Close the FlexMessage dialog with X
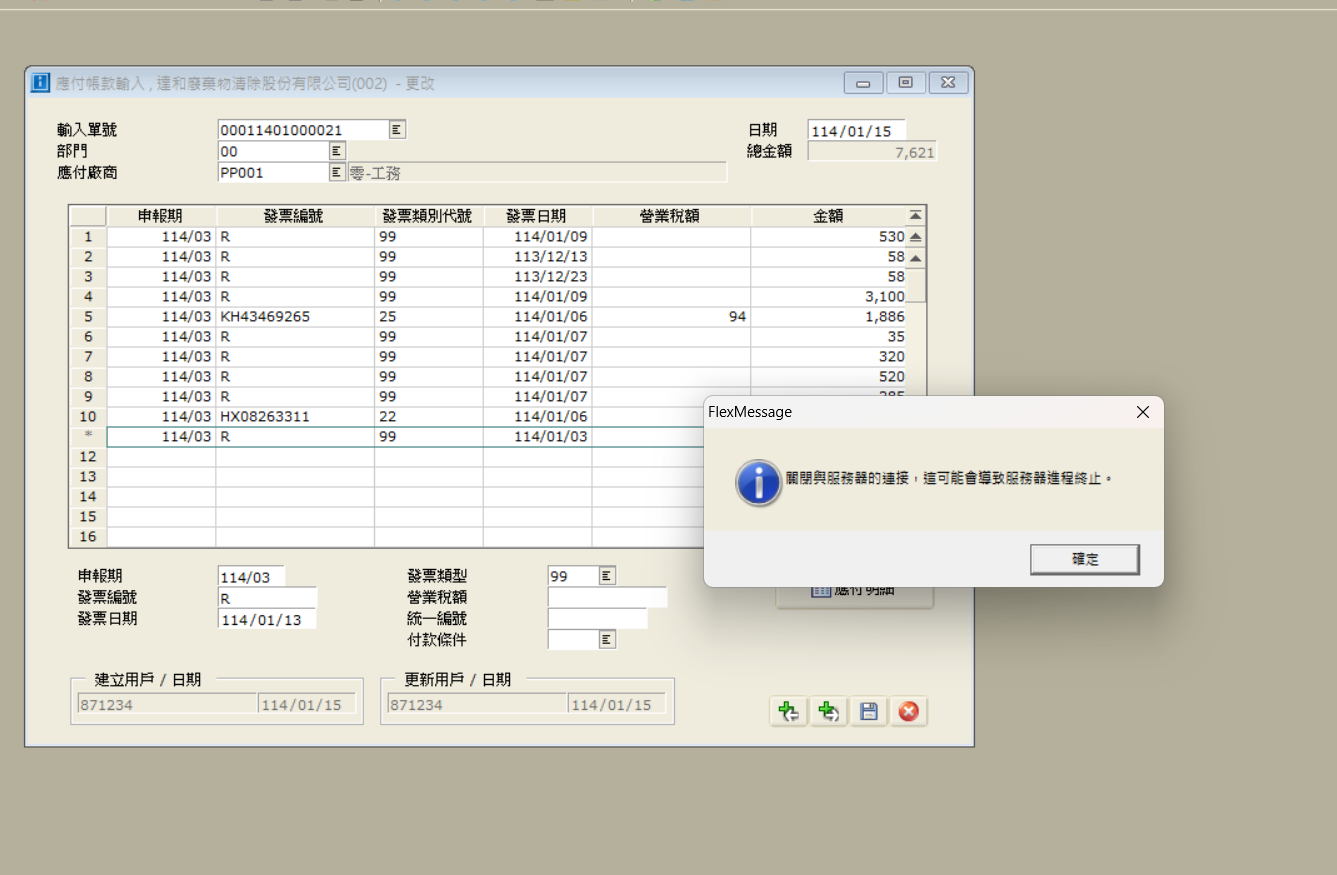This screenshot has height=875, width=1337. click(1143, 412)
